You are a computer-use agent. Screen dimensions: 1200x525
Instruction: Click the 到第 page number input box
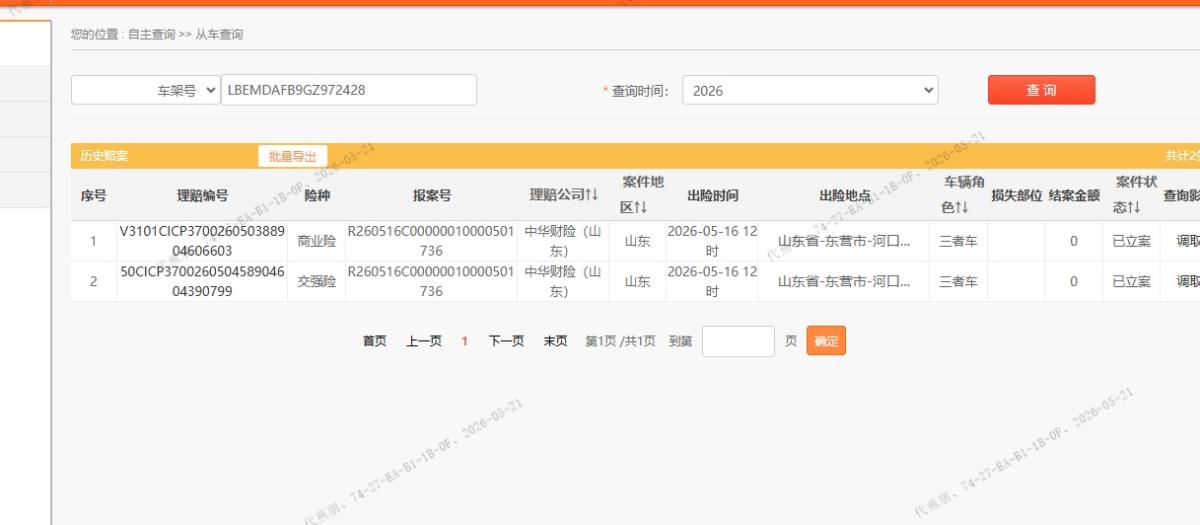coord(738,341)
